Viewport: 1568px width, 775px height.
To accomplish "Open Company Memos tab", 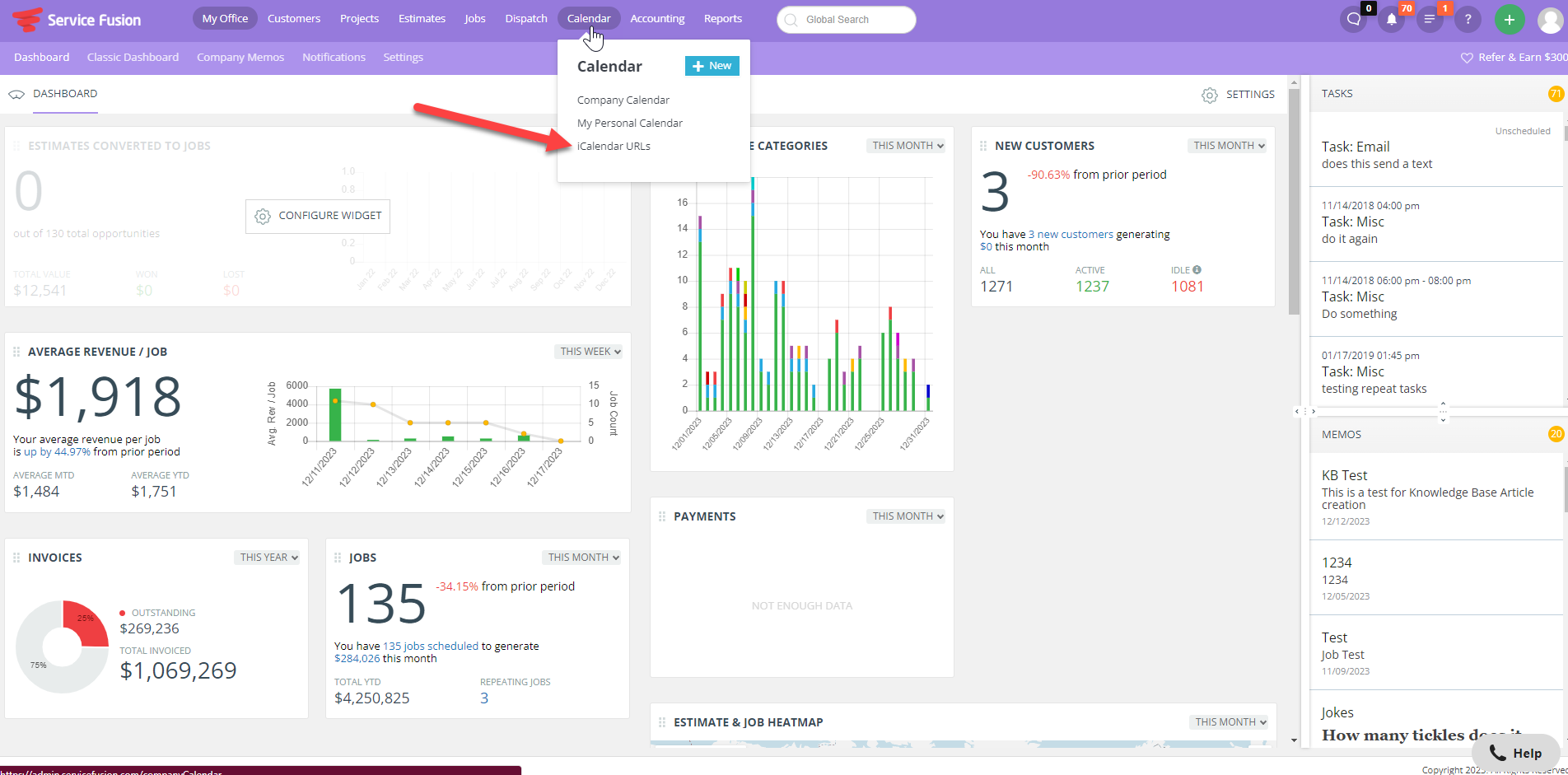I will point(240,57).
